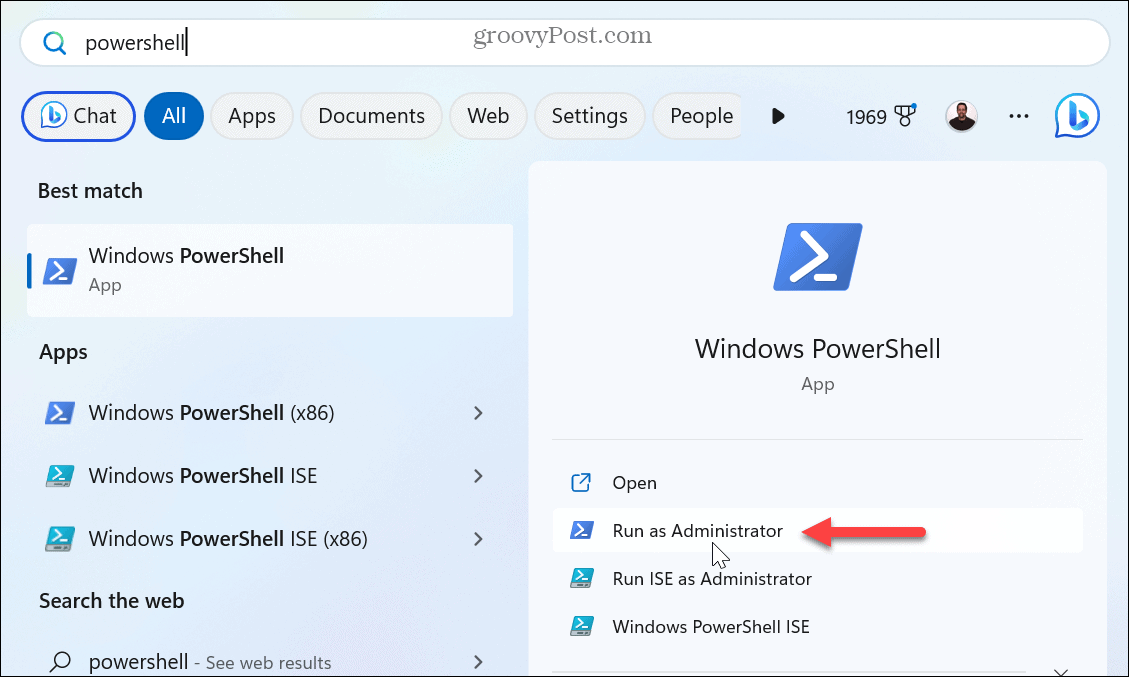Click the Run ISE as Administrator icon
Viewport: 1129px width, 677px height.
click(x=582, y=578)
